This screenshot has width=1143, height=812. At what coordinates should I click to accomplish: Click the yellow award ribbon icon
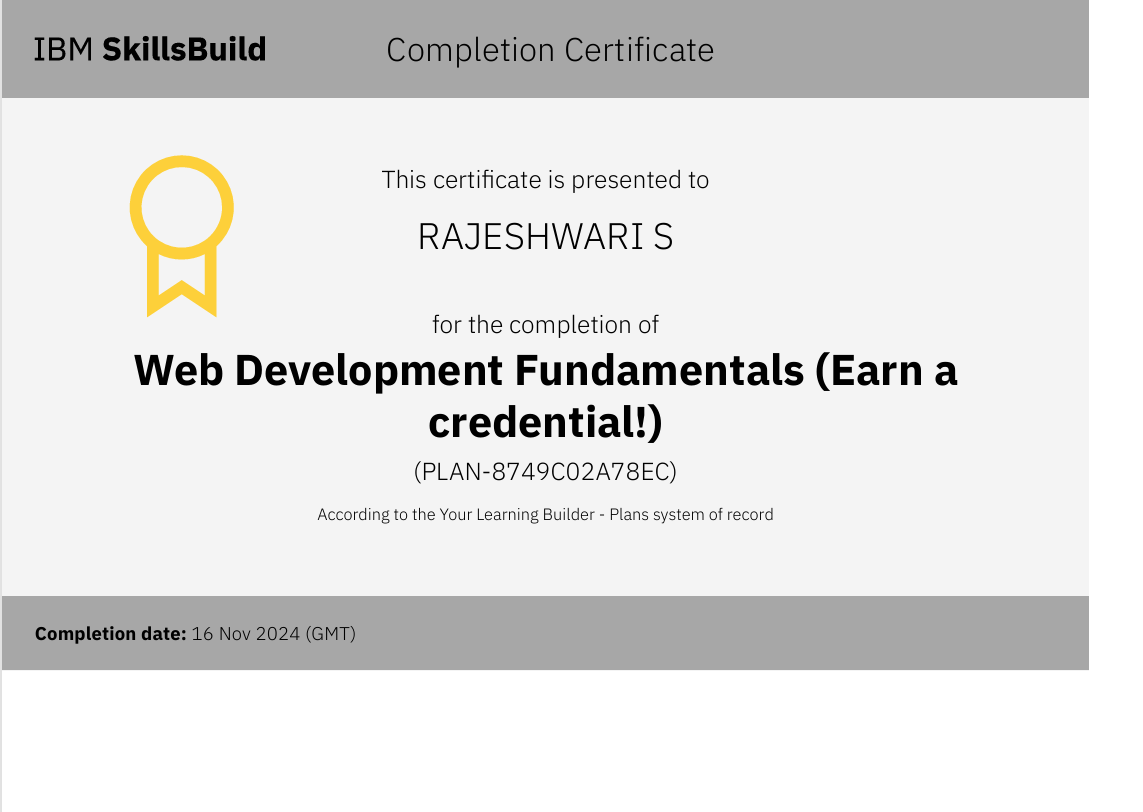182,236
